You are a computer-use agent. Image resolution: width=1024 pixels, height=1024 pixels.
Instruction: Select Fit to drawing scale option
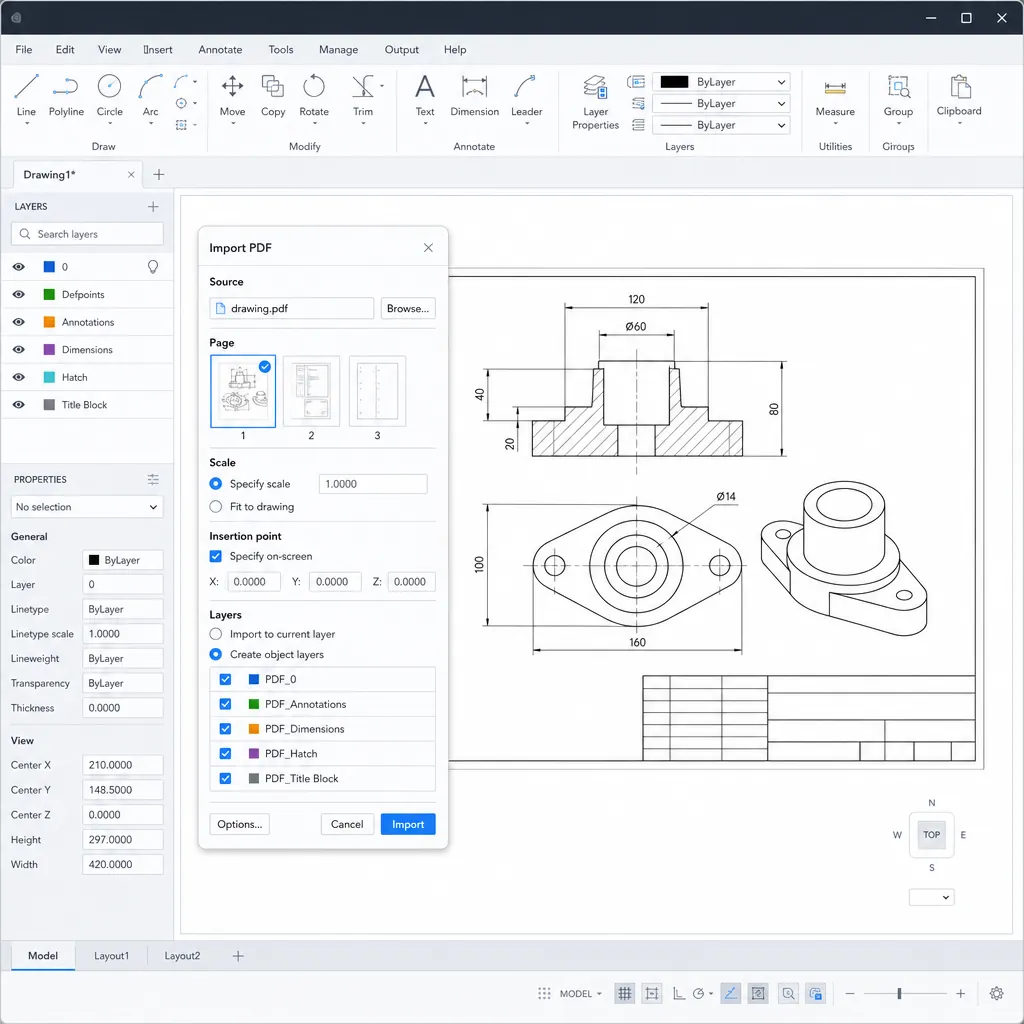tap(216, 506)
